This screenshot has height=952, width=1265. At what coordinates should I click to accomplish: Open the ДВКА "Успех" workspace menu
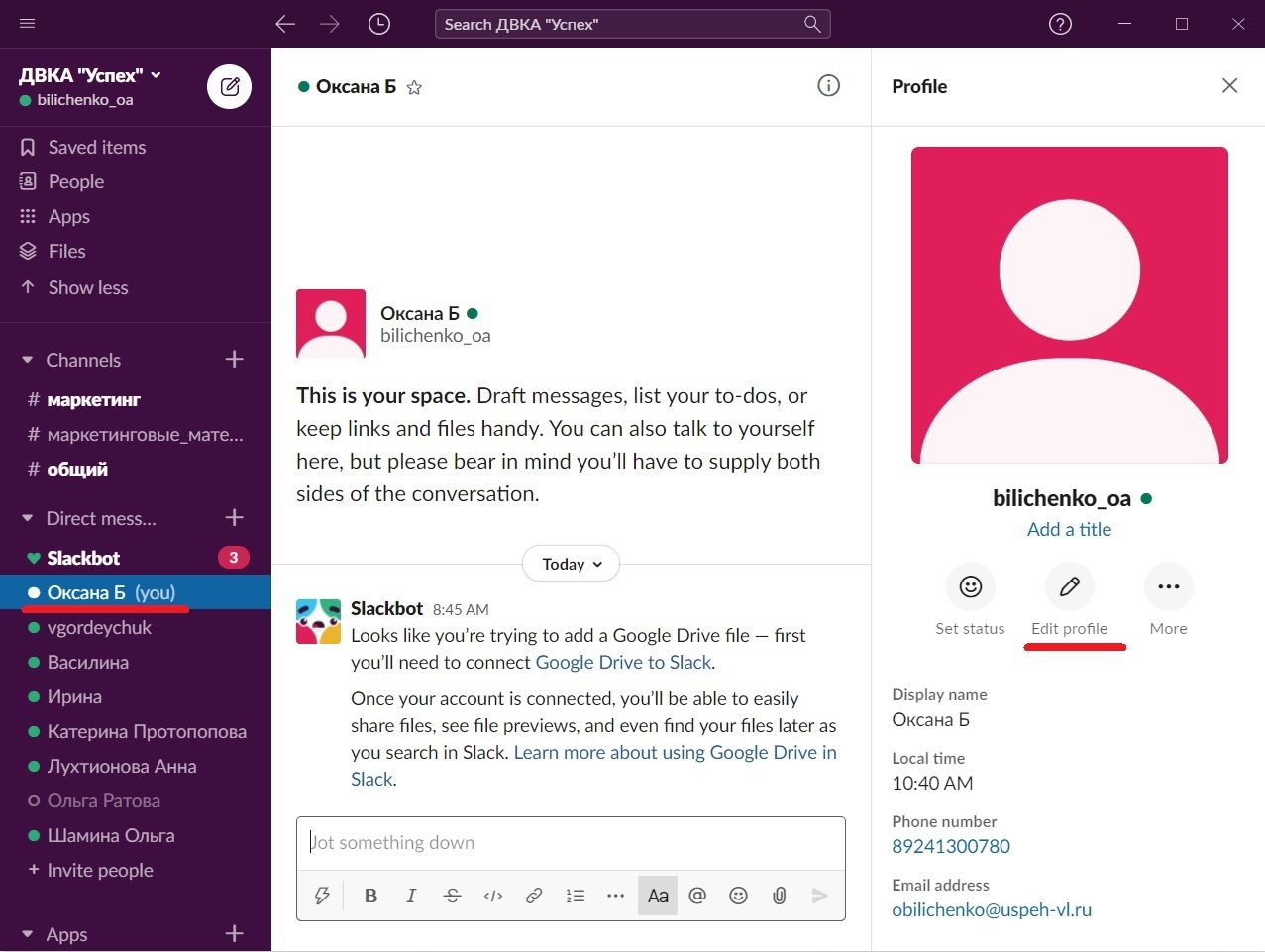pos(90,75)
